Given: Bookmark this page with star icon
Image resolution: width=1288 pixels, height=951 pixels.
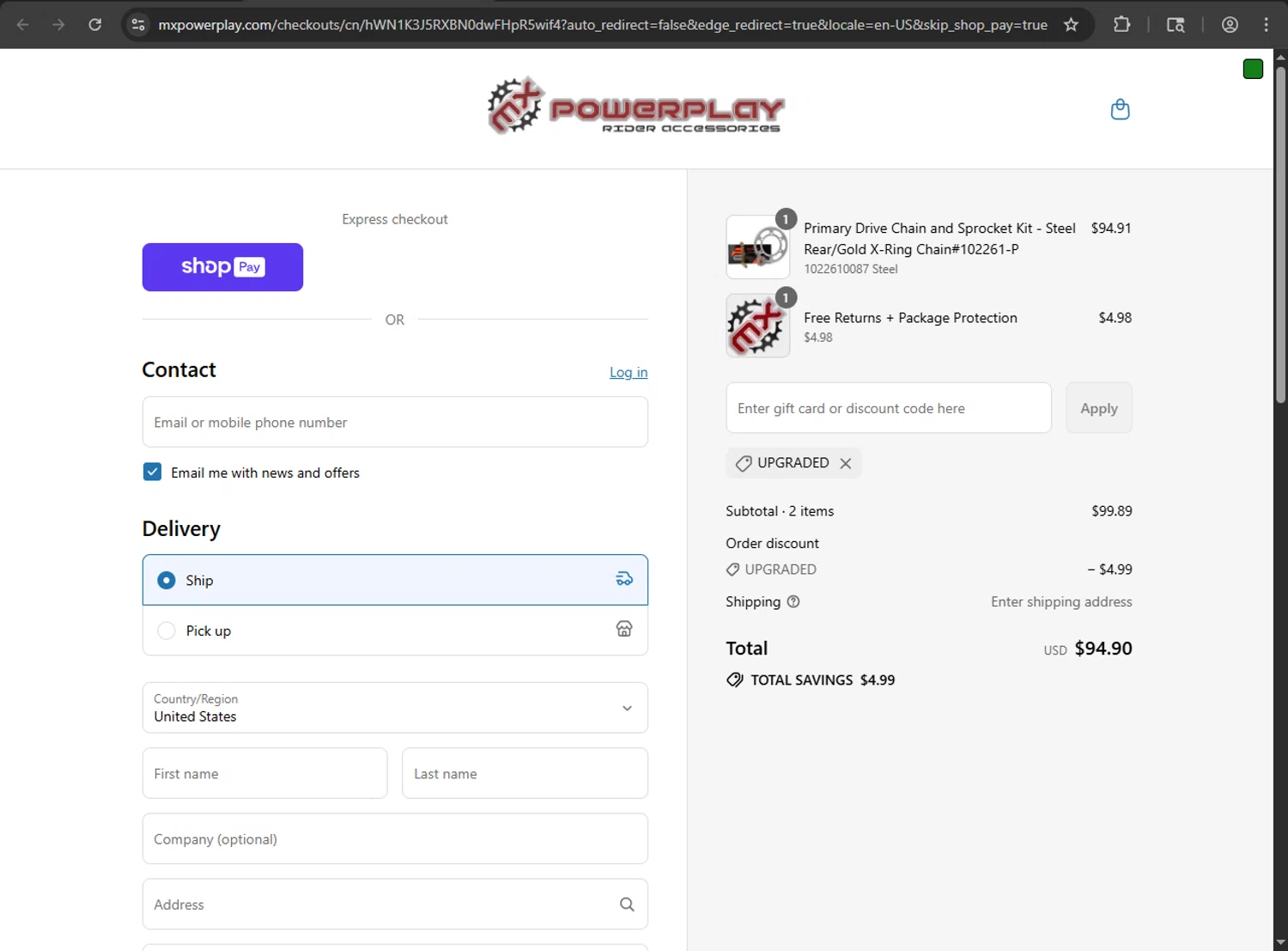Looking at the screenshot, I should tap(1071, 24).
